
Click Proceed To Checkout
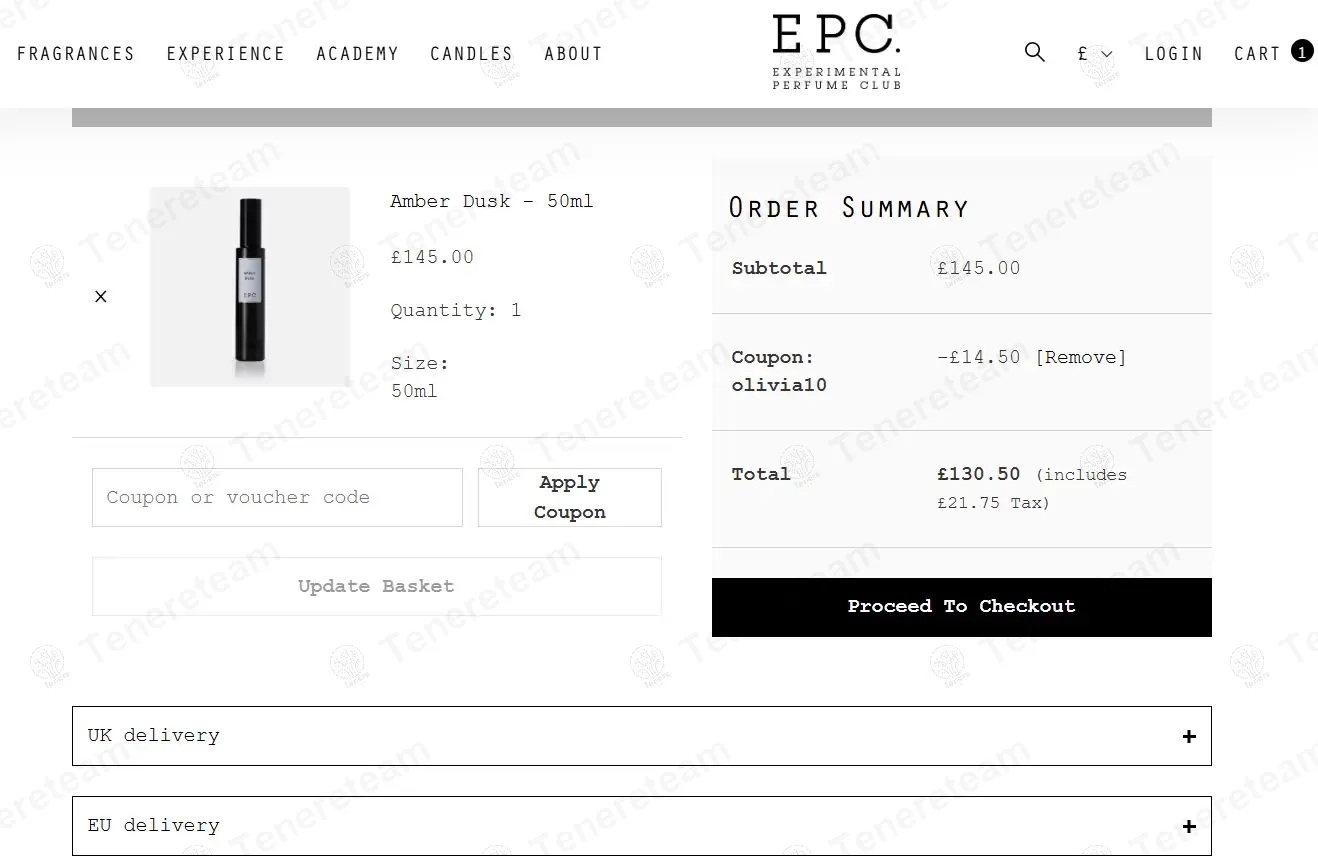pyautogui.click(x=961, y=606)
